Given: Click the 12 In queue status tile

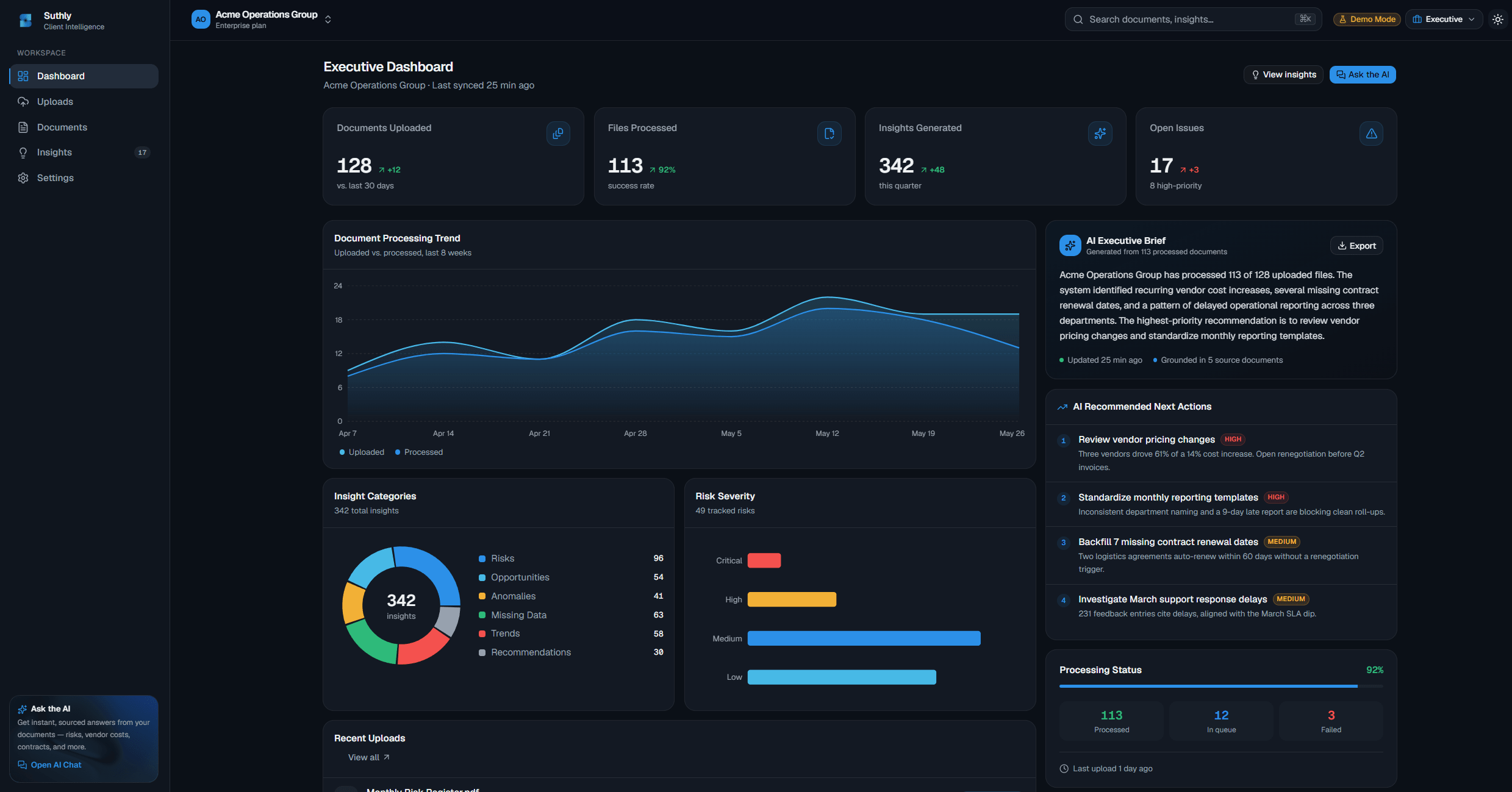Looking at the screenshot, I should tap(1221, 721).
